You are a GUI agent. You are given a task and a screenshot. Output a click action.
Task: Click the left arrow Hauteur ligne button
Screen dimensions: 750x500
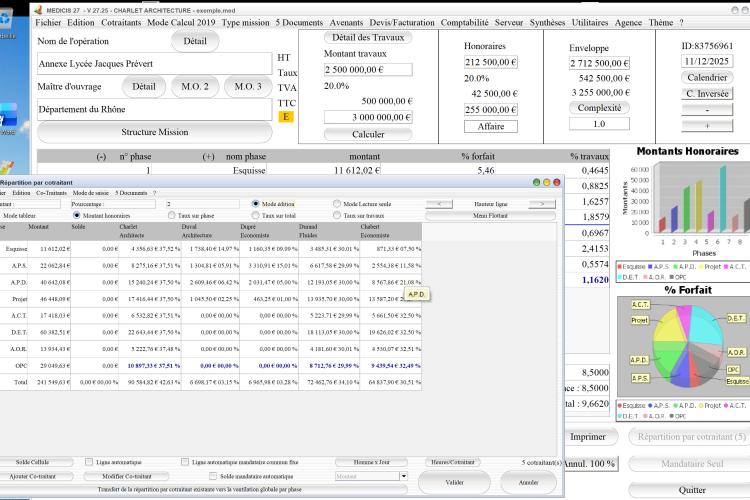point(439,204)
